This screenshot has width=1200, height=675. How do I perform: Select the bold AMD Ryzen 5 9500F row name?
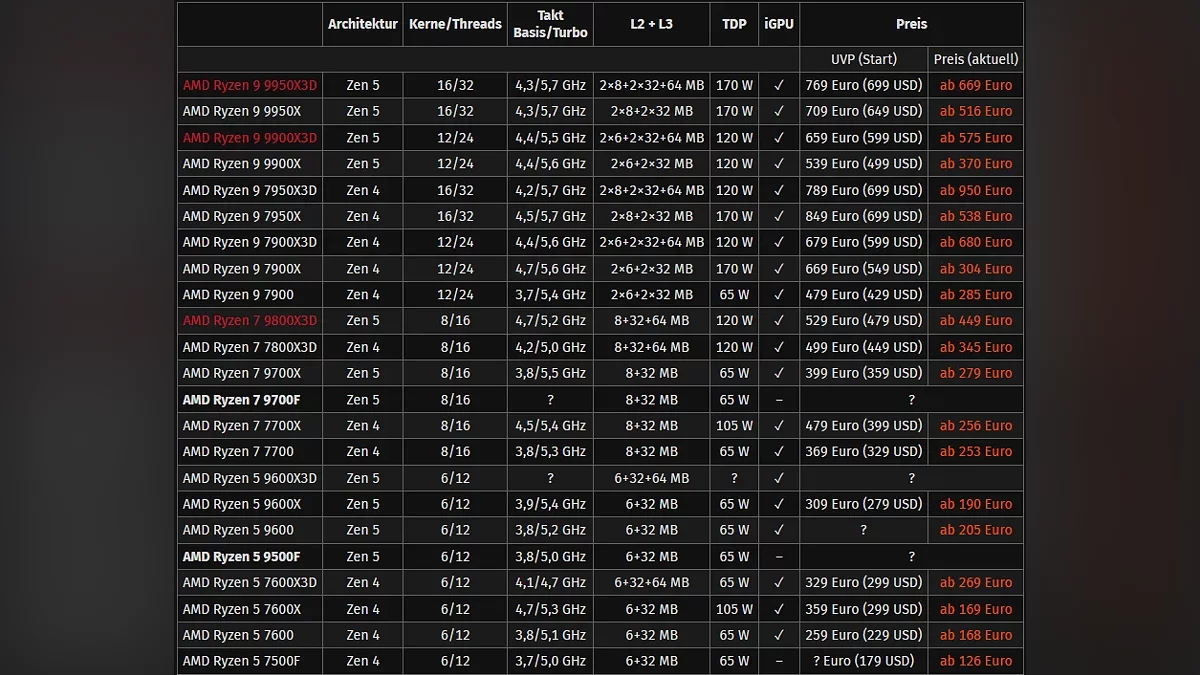coord(241,557)
